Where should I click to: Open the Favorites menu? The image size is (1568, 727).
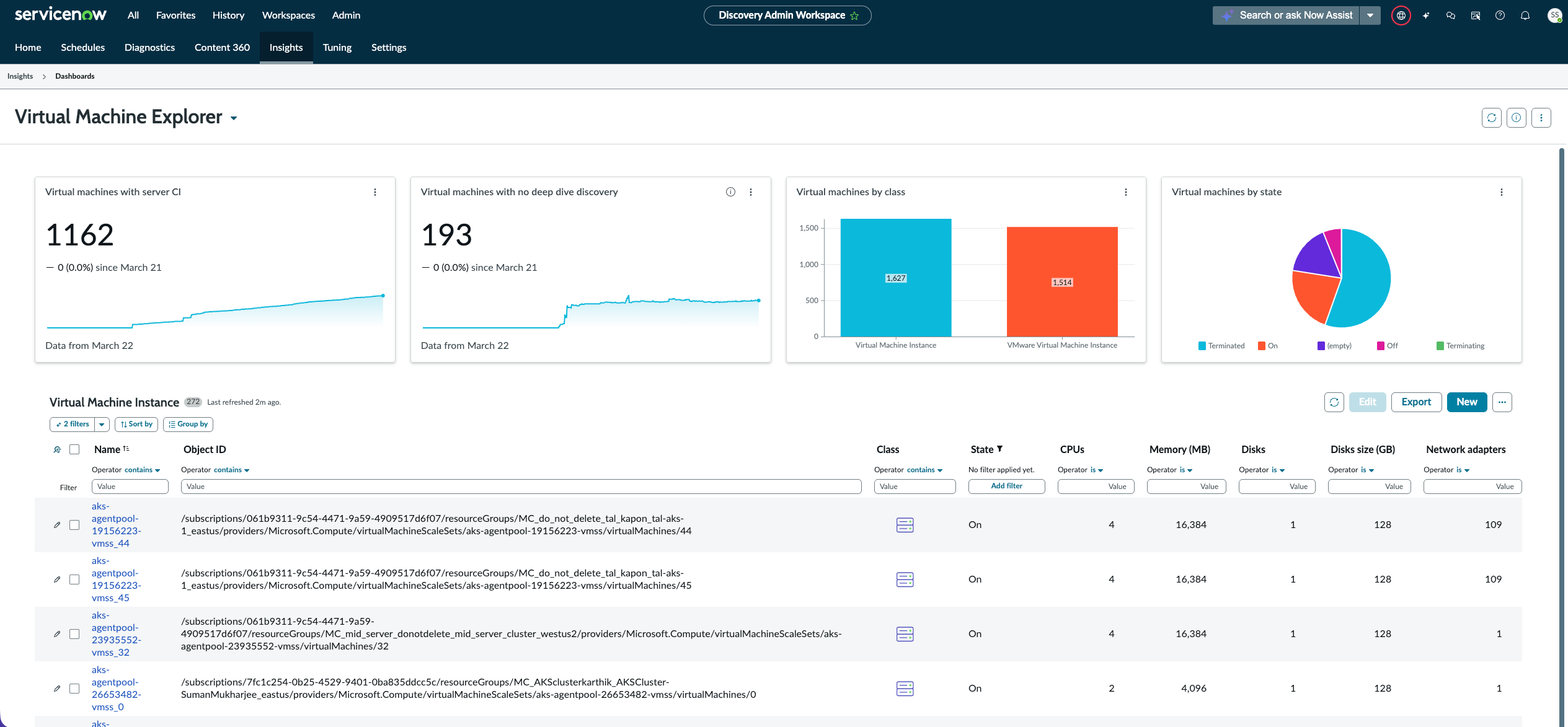(175, 15)
